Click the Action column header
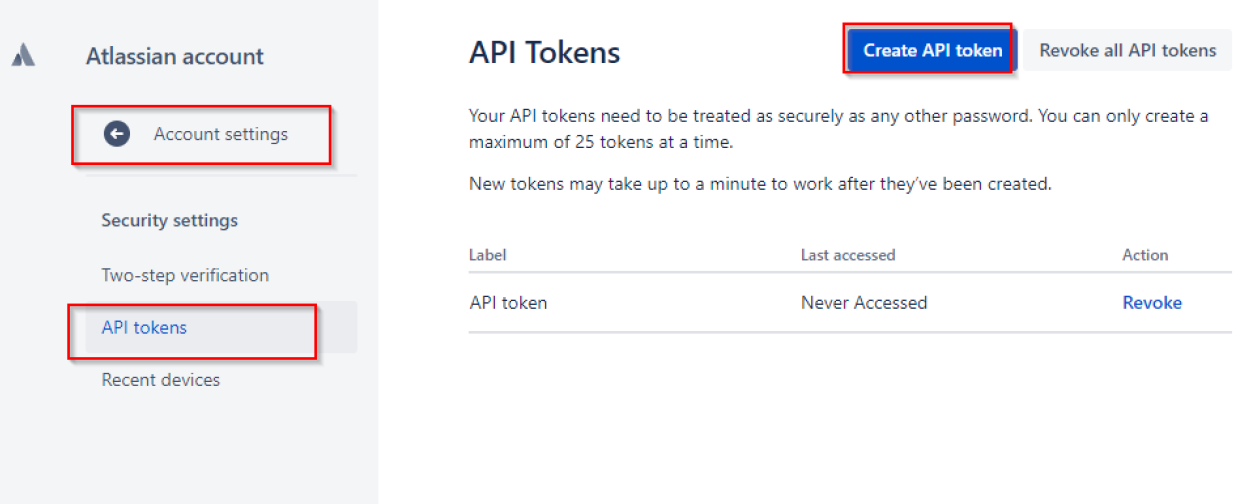 (x=1145, y=255)
